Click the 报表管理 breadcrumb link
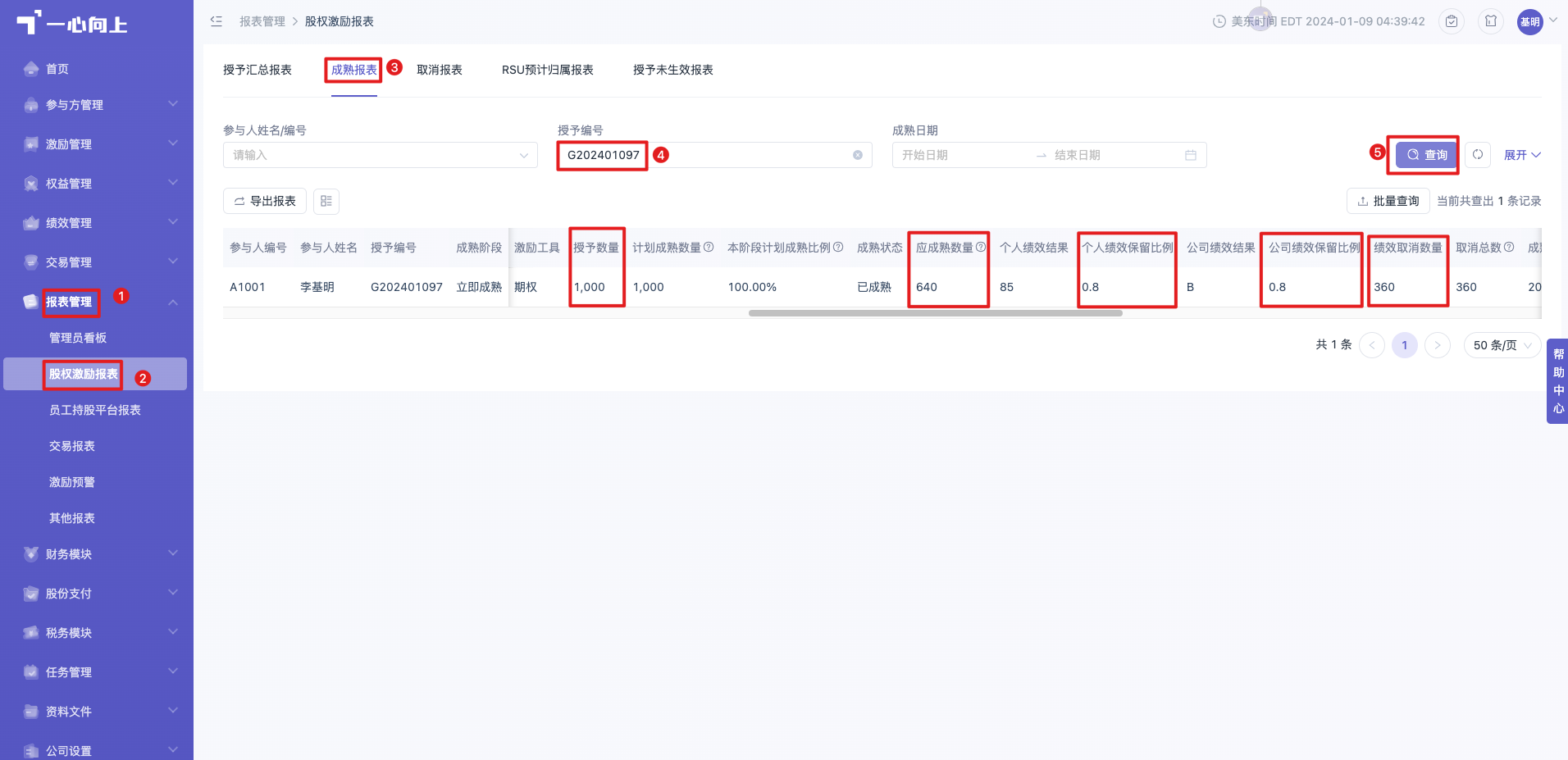1568x760 pixels. point(262,21)
